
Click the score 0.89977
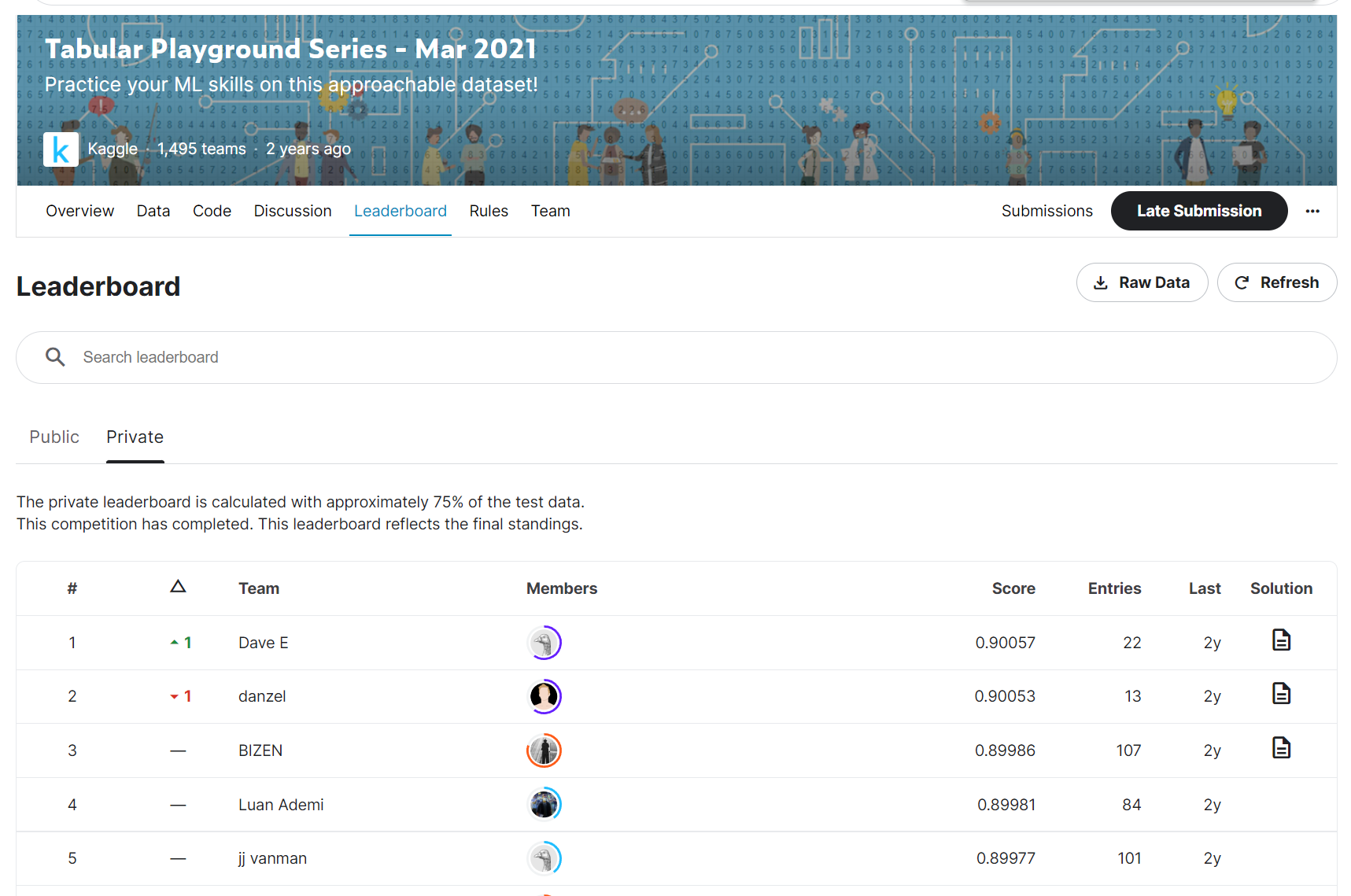(1006, 858)
